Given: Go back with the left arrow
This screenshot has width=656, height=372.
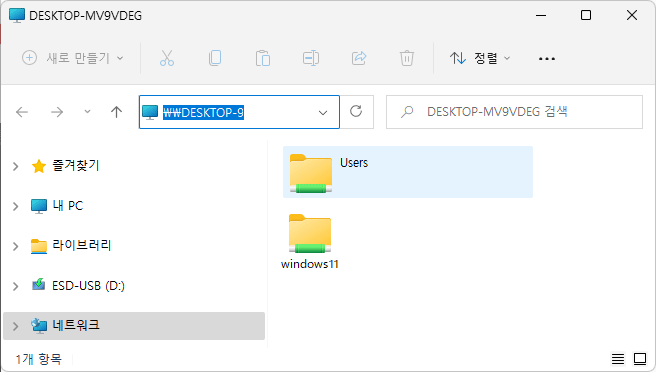Looking at the screenshot, I should coord(22,112).
